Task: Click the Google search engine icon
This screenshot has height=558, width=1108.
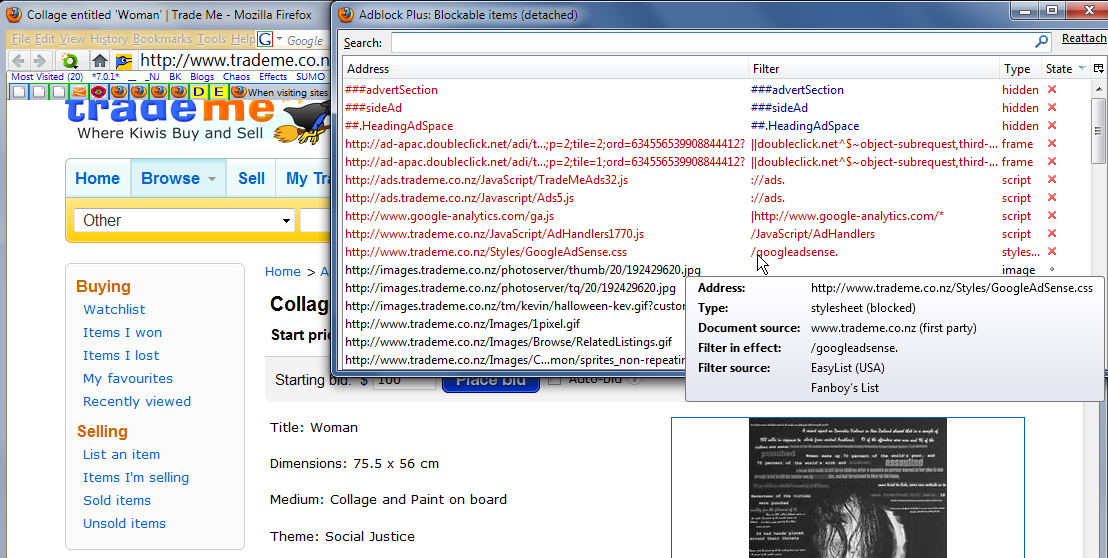Action: click(x=264, y=40)
